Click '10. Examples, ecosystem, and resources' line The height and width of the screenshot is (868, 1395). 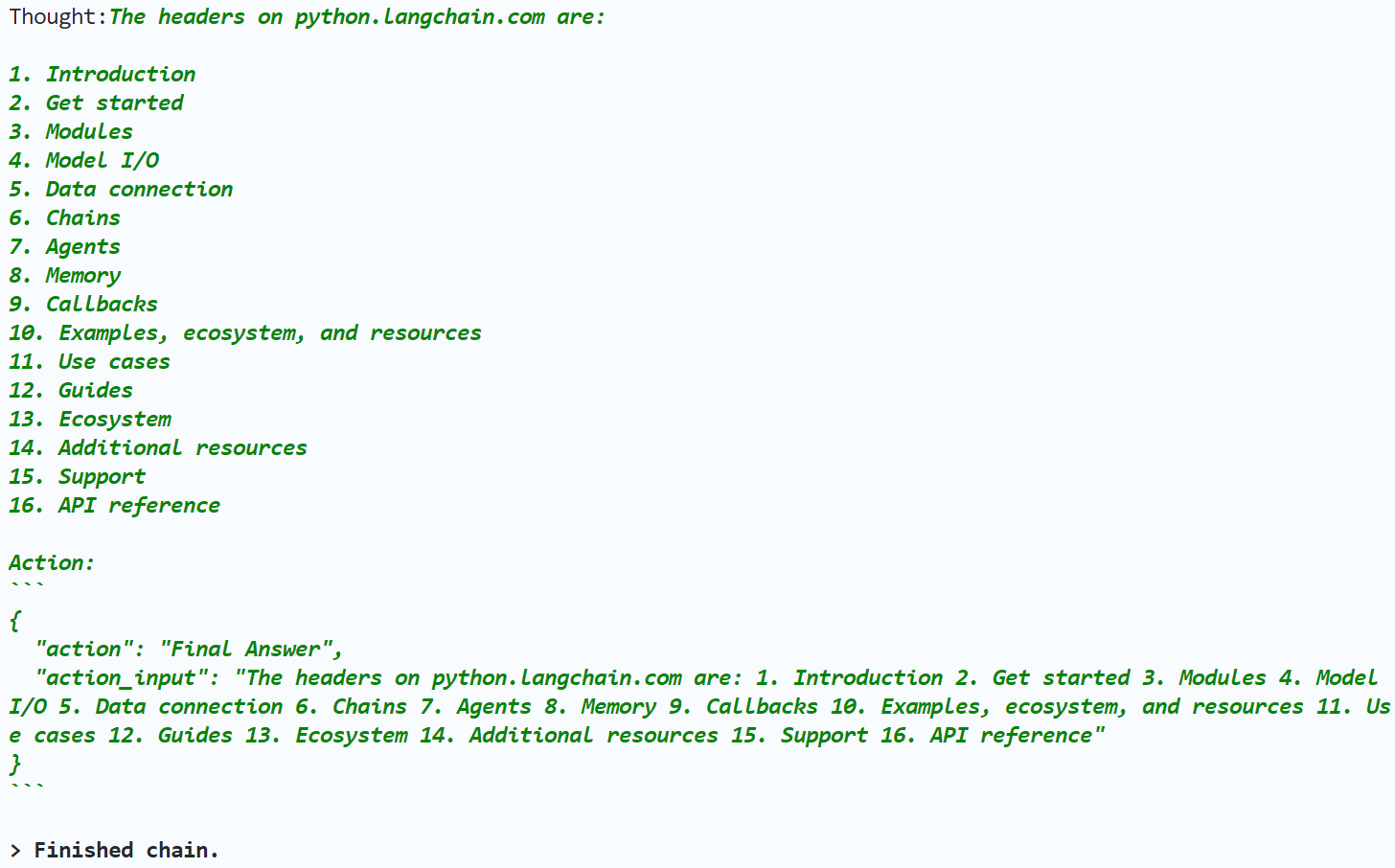[x=245, y=333]
